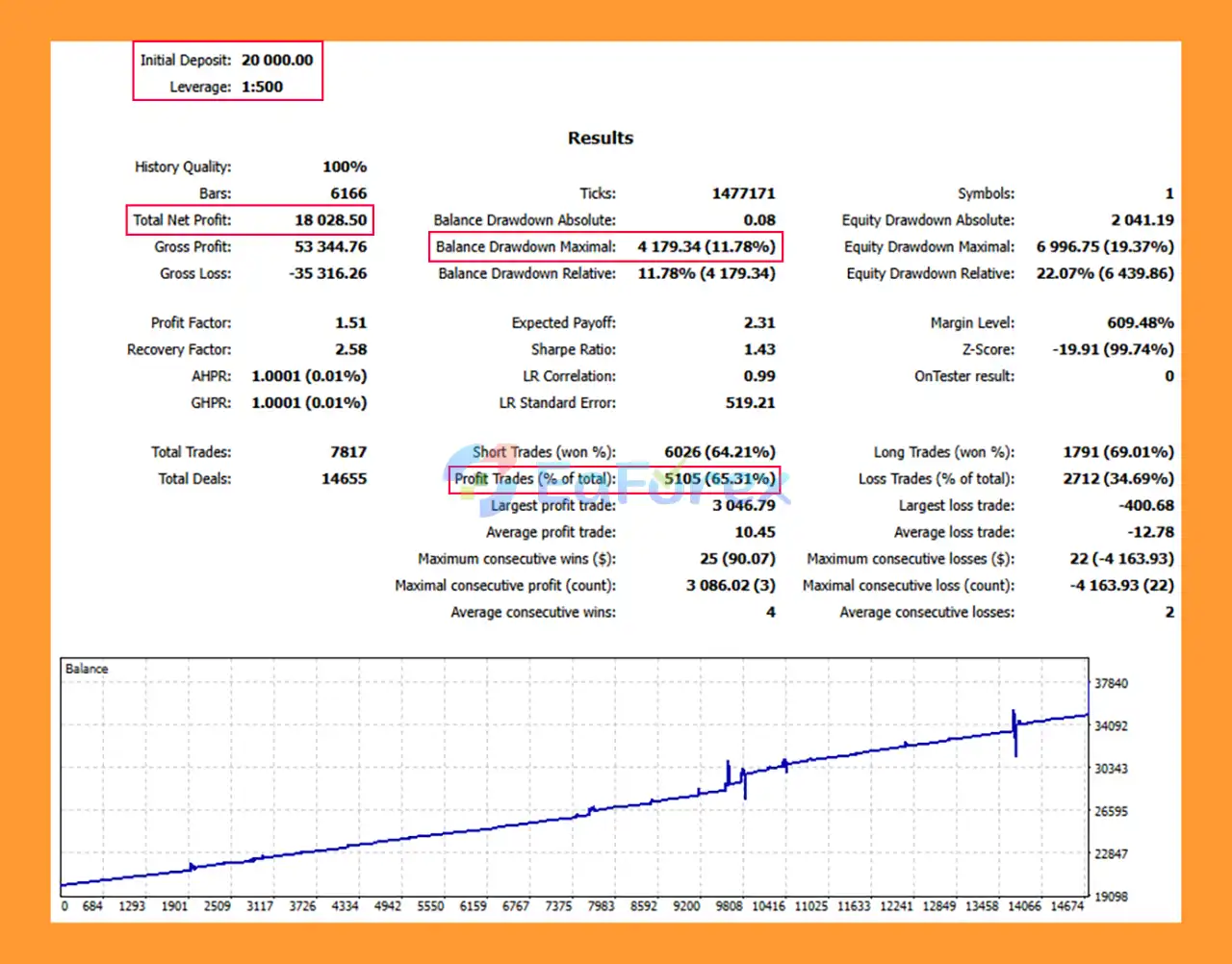Click the Balance label on the chart
This screenshot has height=964, width=1232.
pyautogui.click(x=87, y=669)
